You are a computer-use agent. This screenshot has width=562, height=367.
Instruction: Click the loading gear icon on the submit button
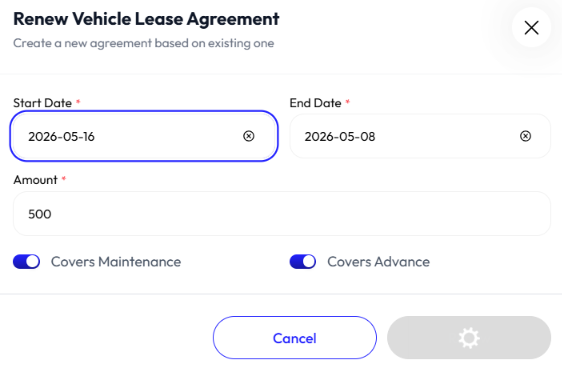tap(469, 338)
